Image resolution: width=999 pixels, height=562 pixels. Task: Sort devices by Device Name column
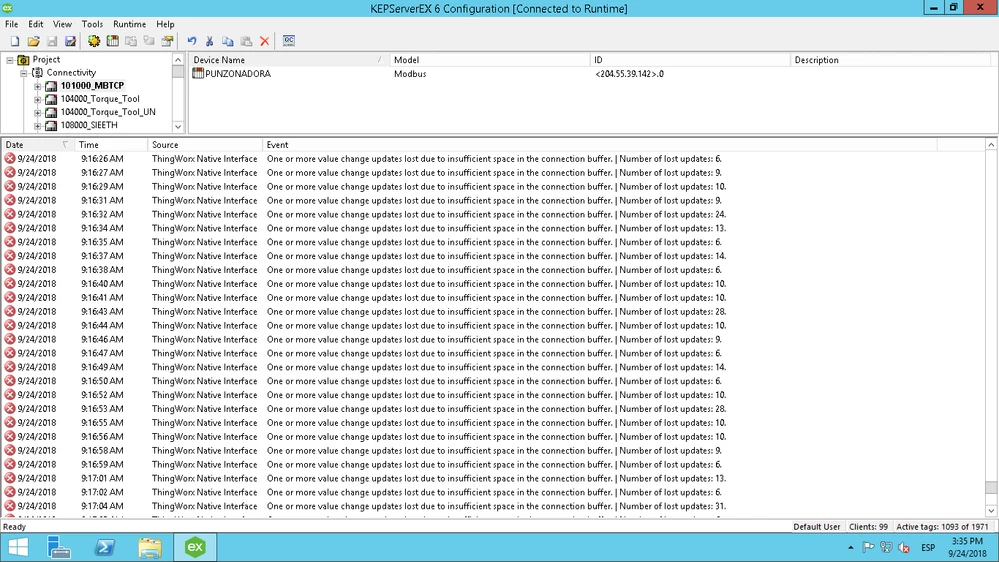[288, 60]
